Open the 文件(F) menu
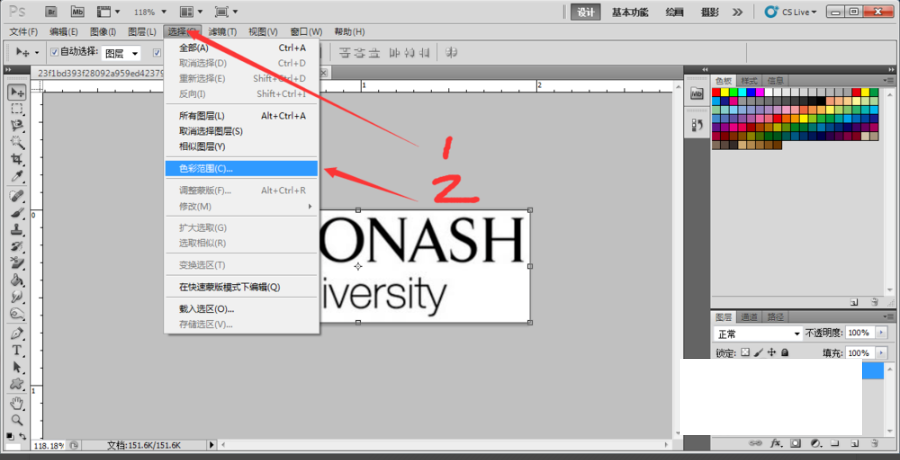This screenshot has height=460, width=900. tap(24, 32)
